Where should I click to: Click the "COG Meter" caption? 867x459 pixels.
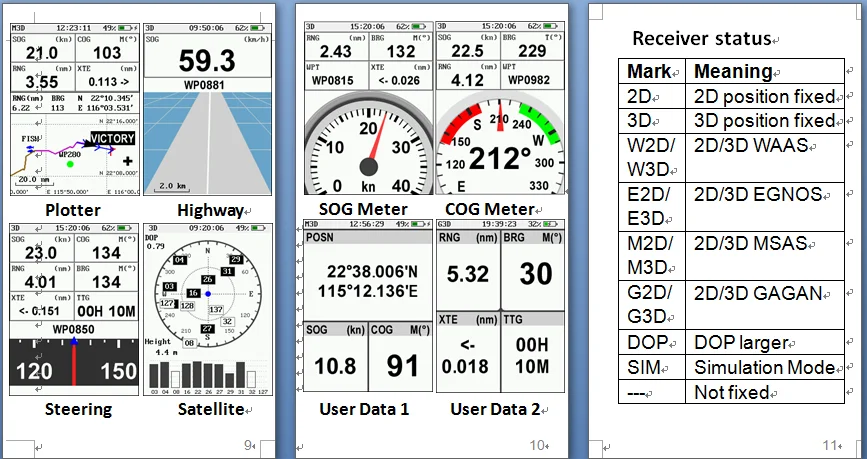point(490,209)
